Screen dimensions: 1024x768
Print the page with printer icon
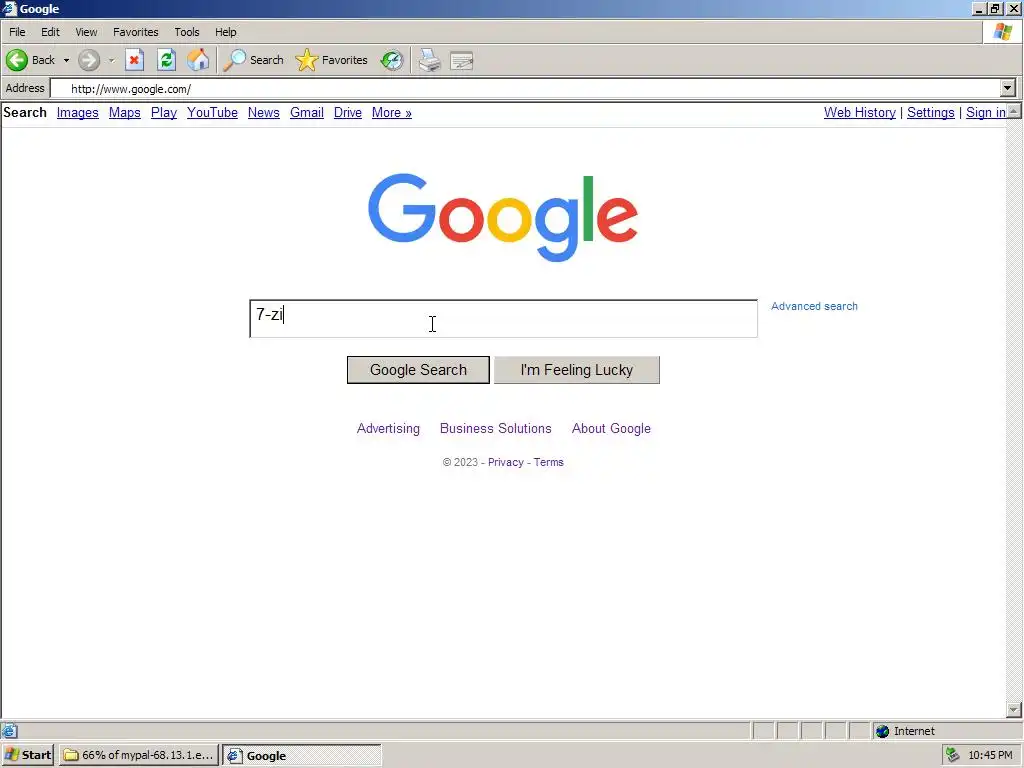pos(430,60)
